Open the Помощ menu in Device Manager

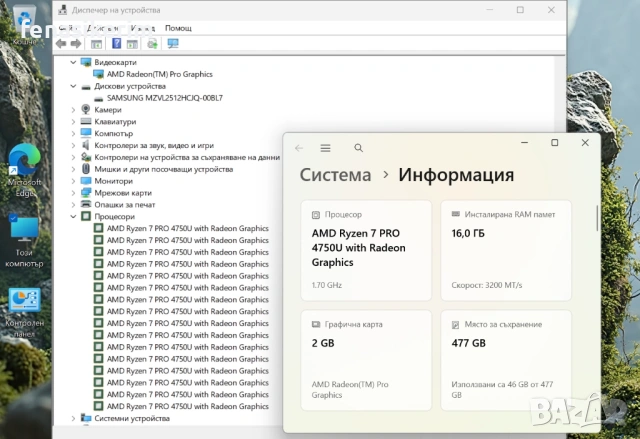pos(178,28)
